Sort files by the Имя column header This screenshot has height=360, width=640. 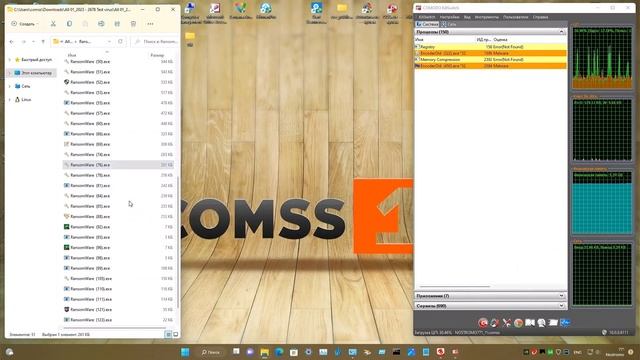(72, 55)
